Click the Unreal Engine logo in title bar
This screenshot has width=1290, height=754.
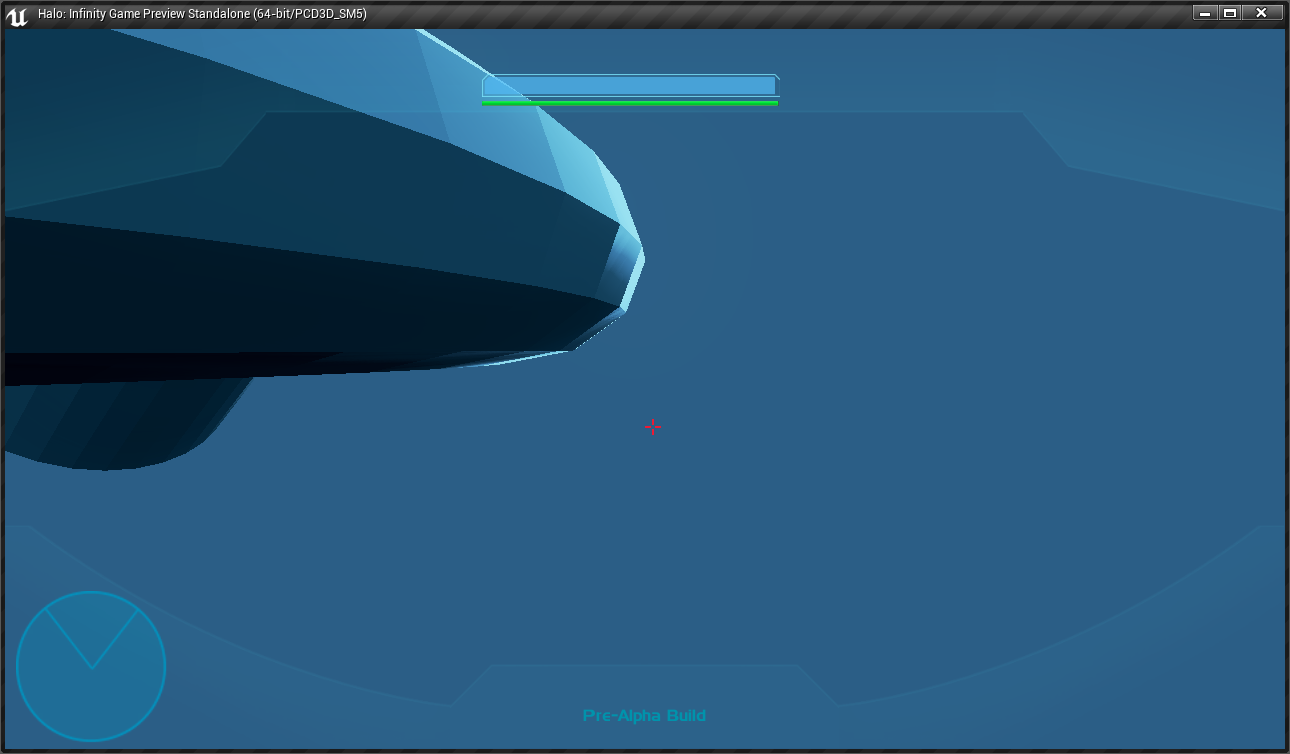(x=17, y=14)
